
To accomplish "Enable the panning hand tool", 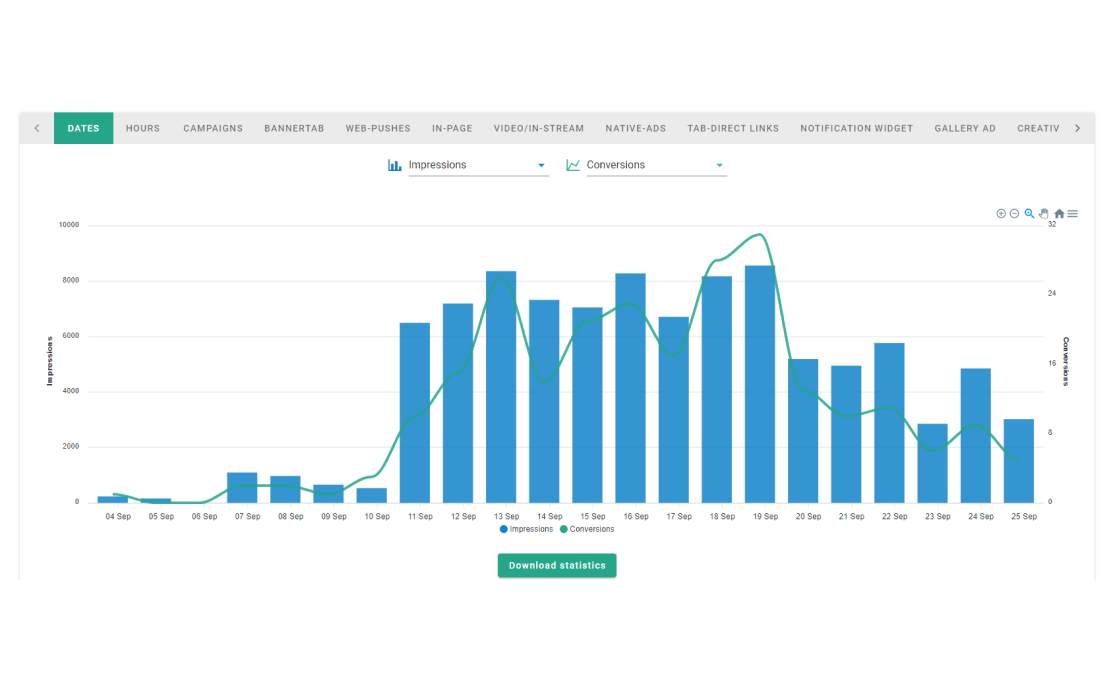I will pos(1044,214).
